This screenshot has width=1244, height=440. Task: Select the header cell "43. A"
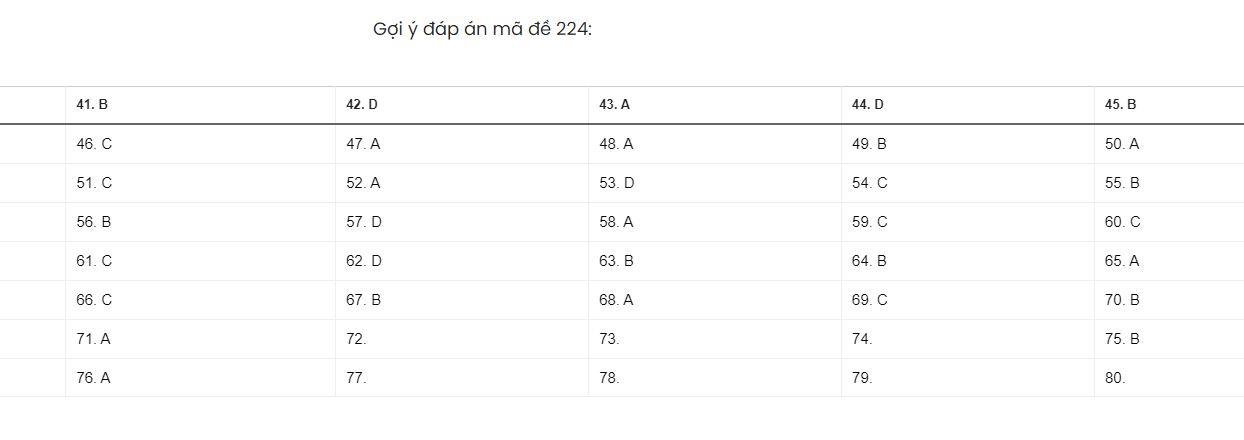pyautogui.click(x=615, y=105)
